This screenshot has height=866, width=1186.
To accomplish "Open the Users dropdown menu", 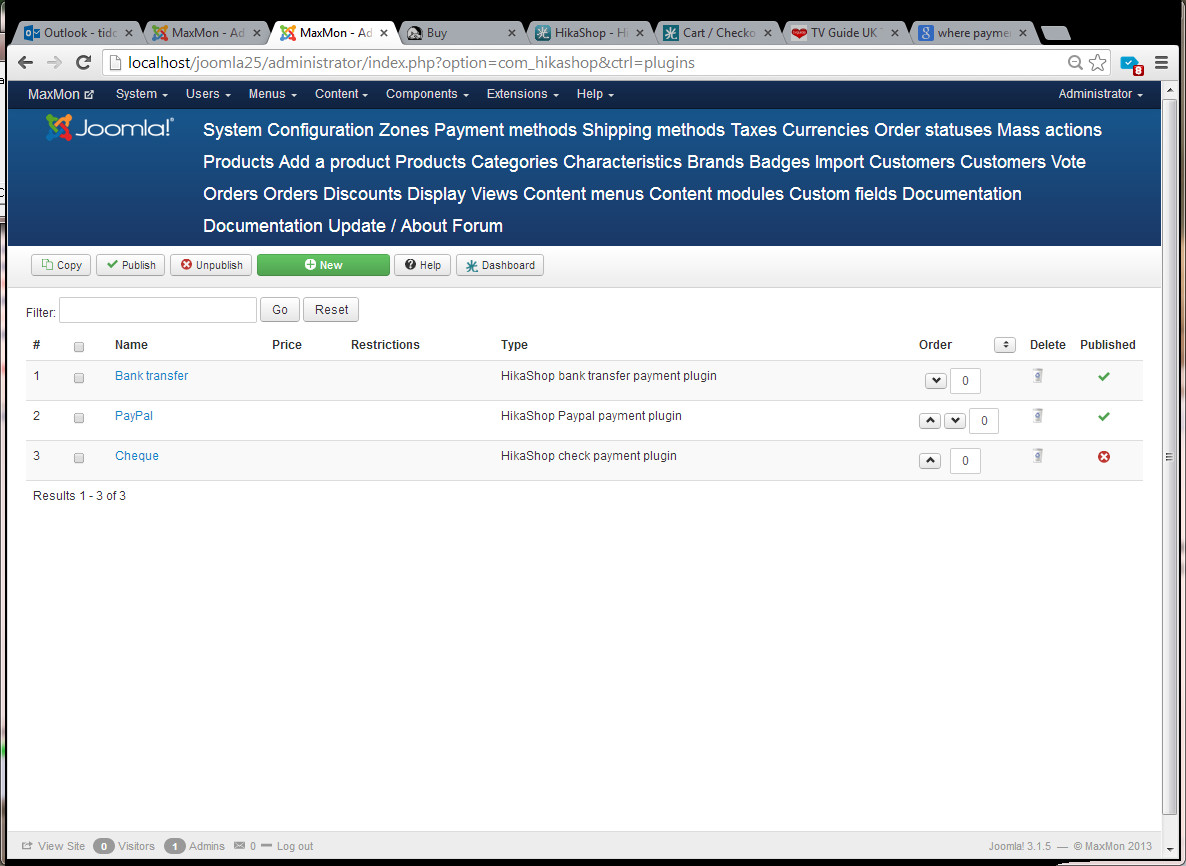I will (208, 94).
